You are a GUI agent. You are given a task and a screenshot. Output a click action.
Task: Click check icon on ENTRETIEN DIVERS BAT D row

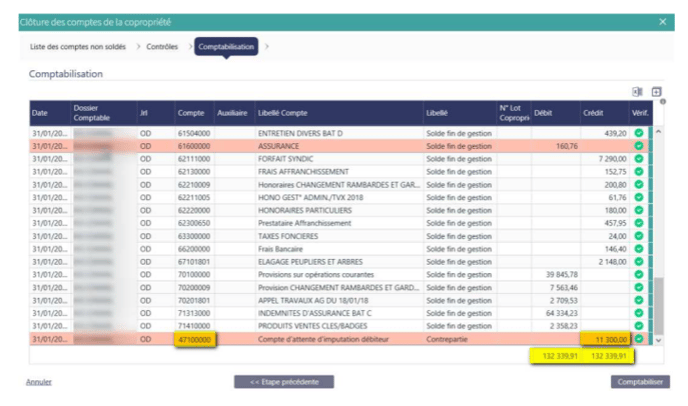point(639,132)
